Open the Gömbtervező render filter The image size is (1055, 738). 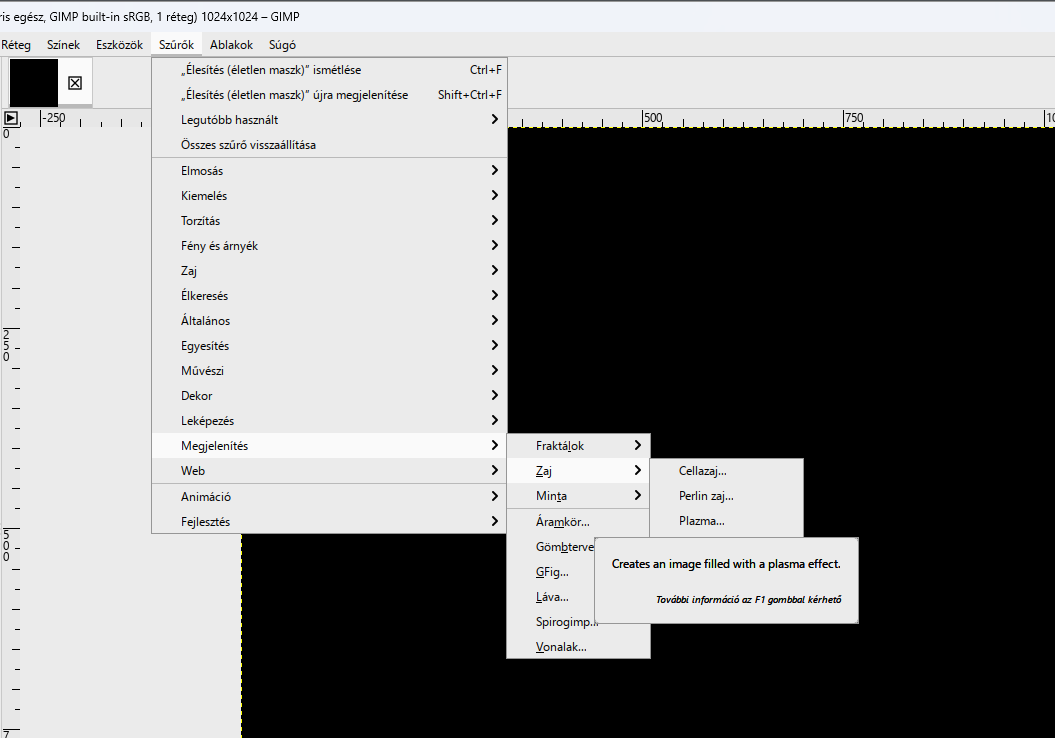(552, 547)
